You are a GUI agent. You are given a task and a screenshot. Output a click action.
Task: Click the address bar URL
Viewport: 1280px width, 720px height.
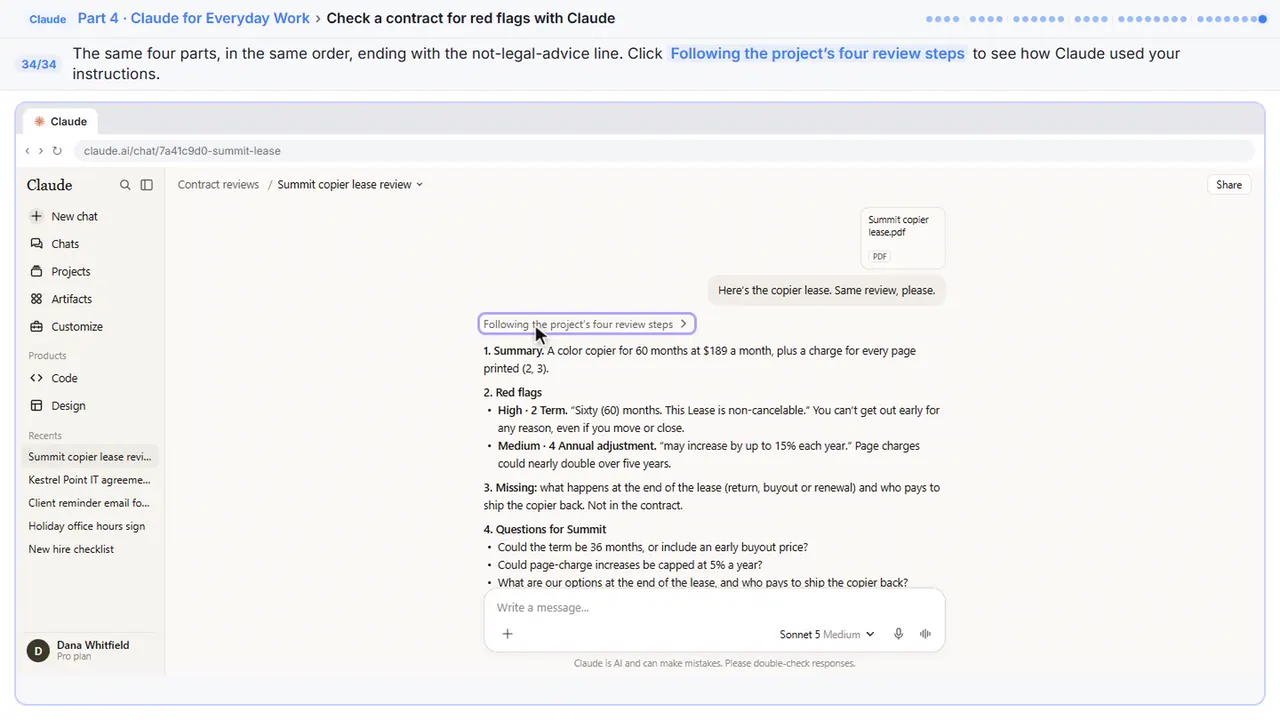(182, 151)
